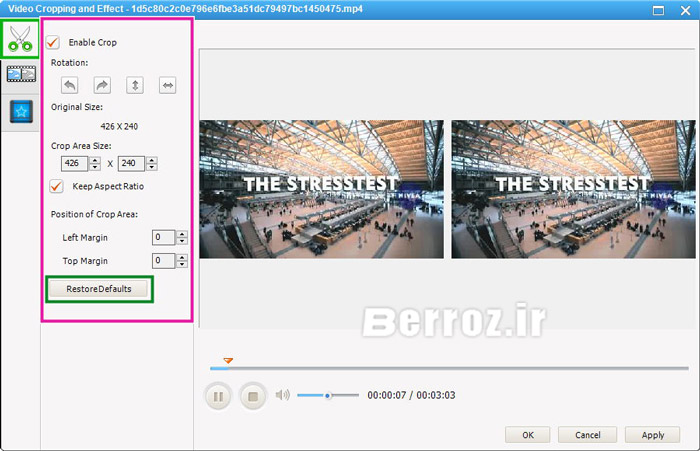Decrease crop height with down arrow
The height and width of the screenshot is (451, 700).
[x=152, y=167]
